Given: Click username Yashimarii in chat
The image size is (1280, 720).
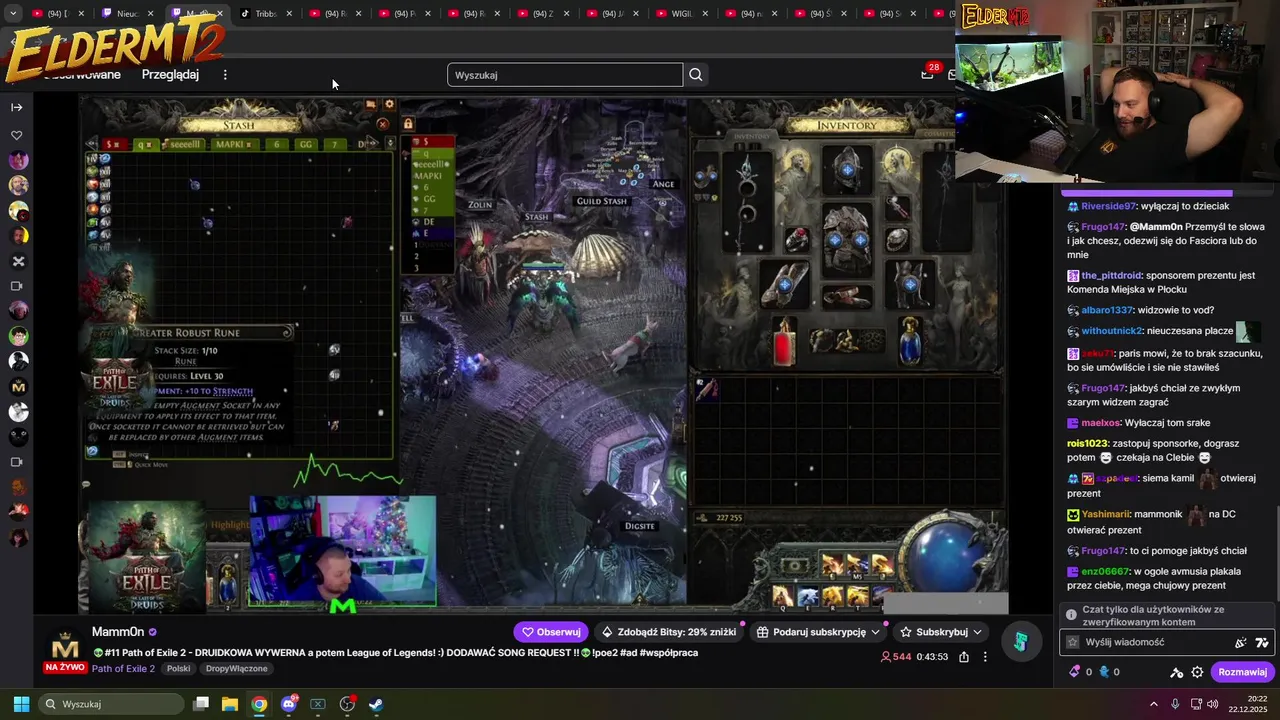Looking at the screenshot, I should click(1105, 514).
